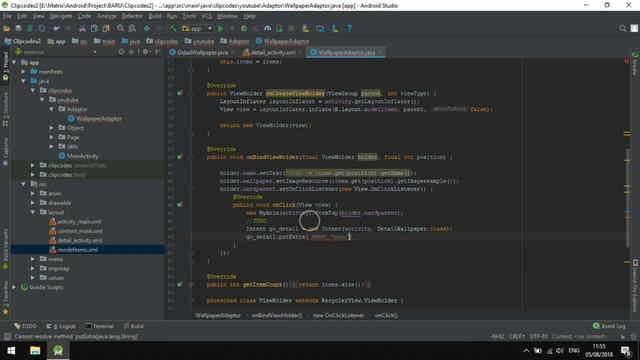Open the File menu
Viewport: 640px width, 360px height.
7,16
